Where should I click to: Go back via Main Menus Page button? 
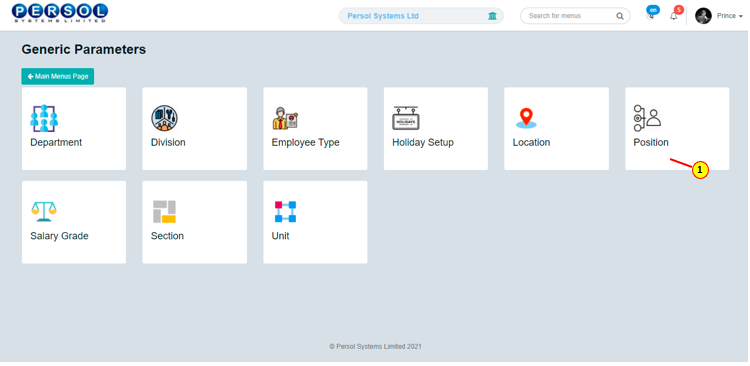point(57,77)
